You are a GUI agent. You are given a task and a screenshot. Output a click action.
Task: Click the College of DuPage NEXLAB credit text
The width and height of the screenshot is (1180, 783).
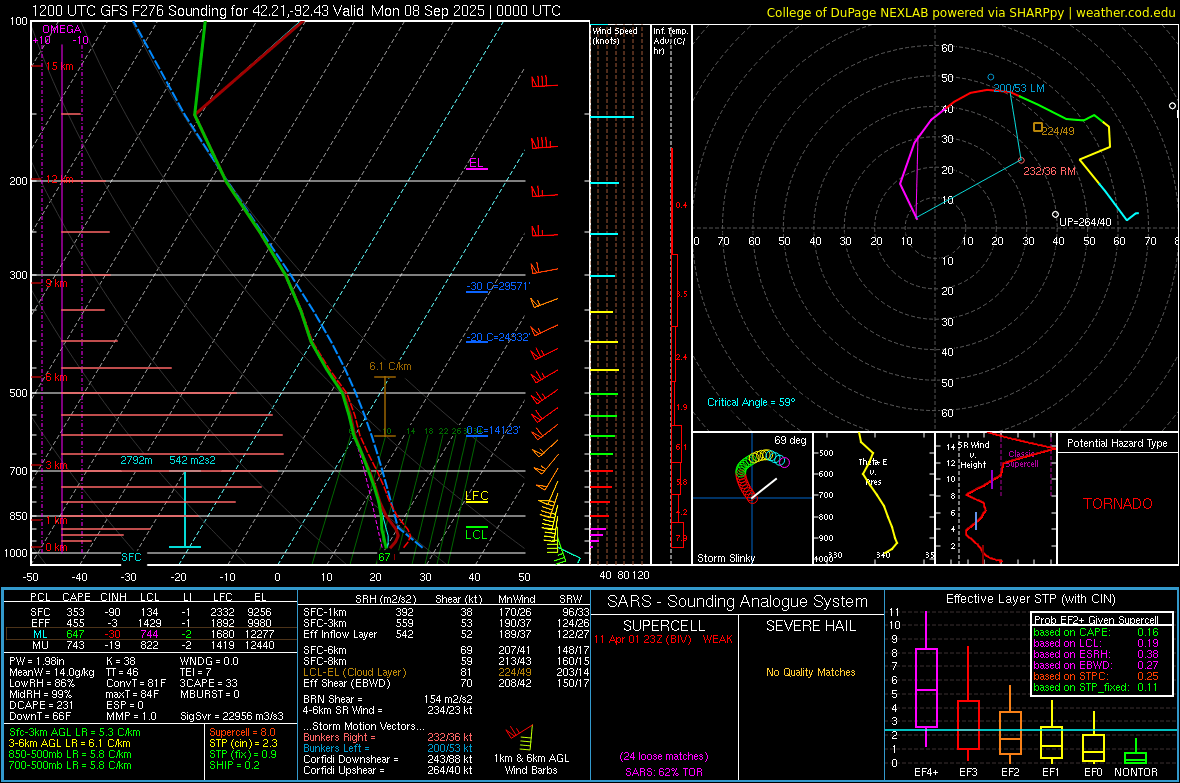[970, 12]
